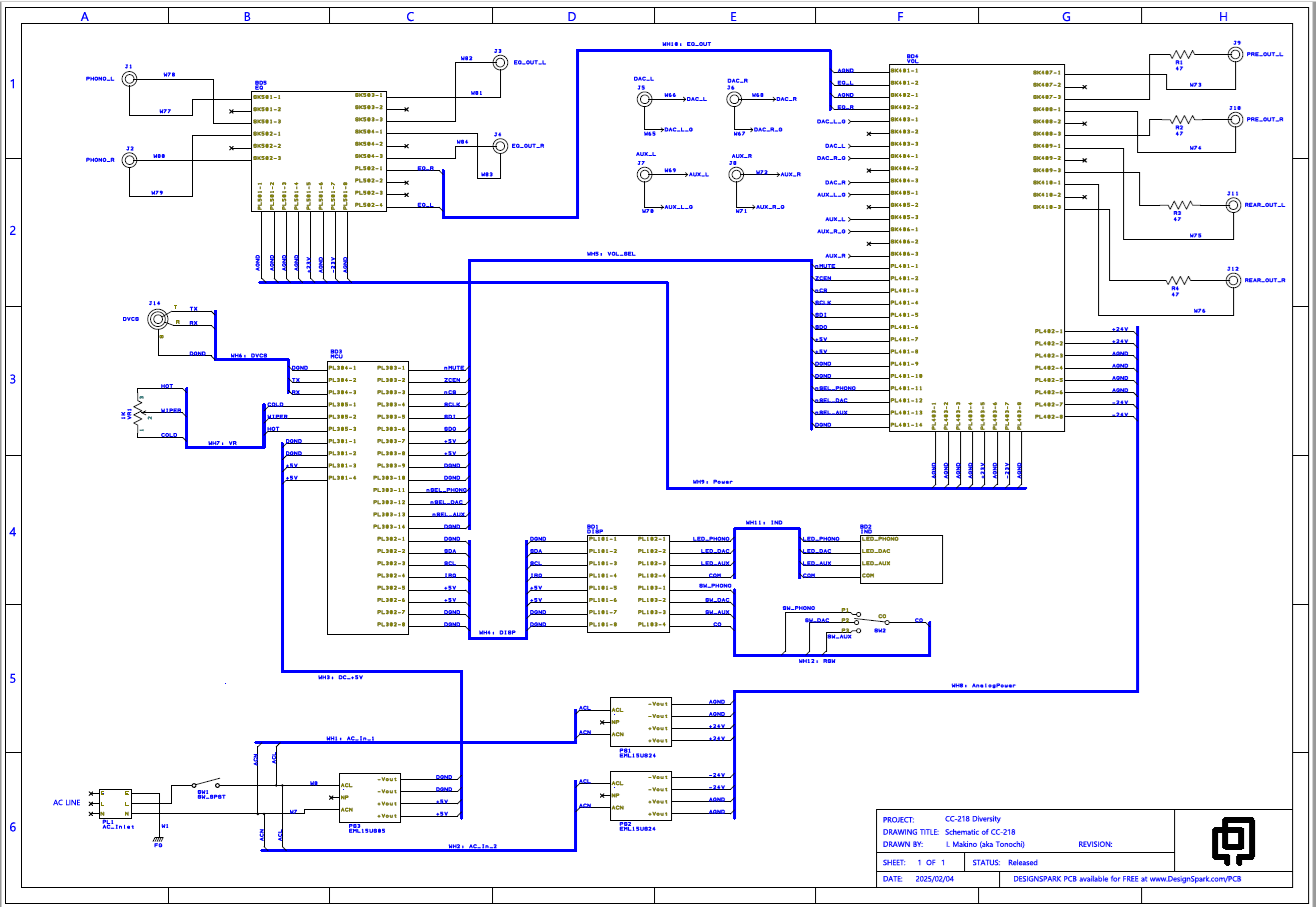Viewport: 1316px width, 907px height.
Task: Click the J3 EQ_OUT_L connector symbol
Action: point(498,62)
